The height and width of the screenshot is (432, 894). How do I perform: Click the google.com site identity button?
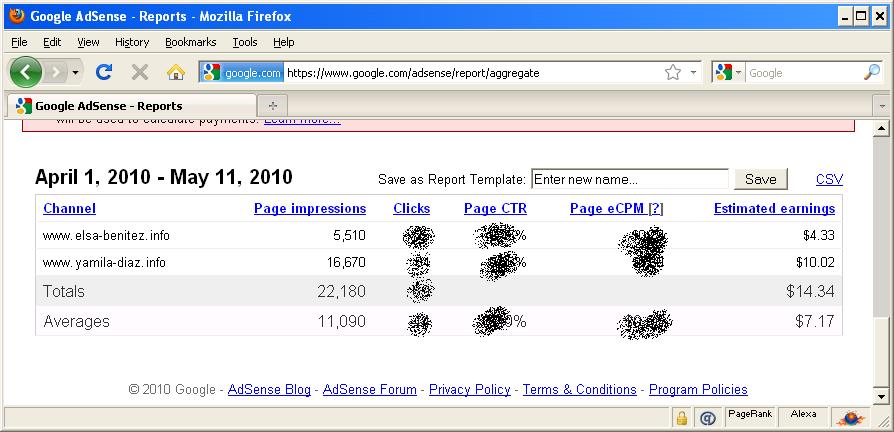click(x=242, y=72)
